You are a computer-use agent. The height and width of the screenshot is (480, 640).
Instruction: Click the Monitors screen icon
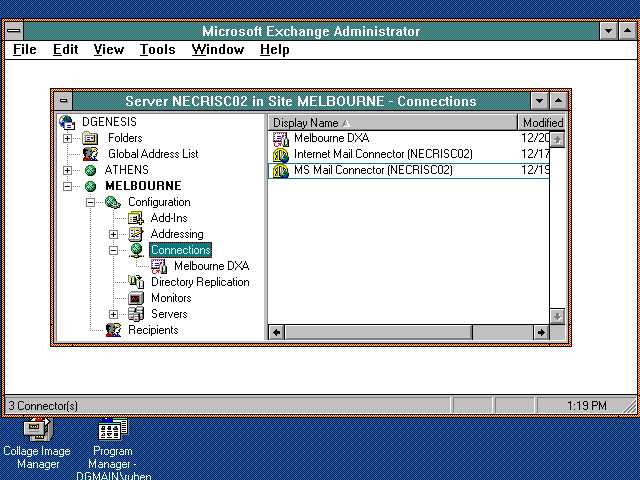click(136, 298)
